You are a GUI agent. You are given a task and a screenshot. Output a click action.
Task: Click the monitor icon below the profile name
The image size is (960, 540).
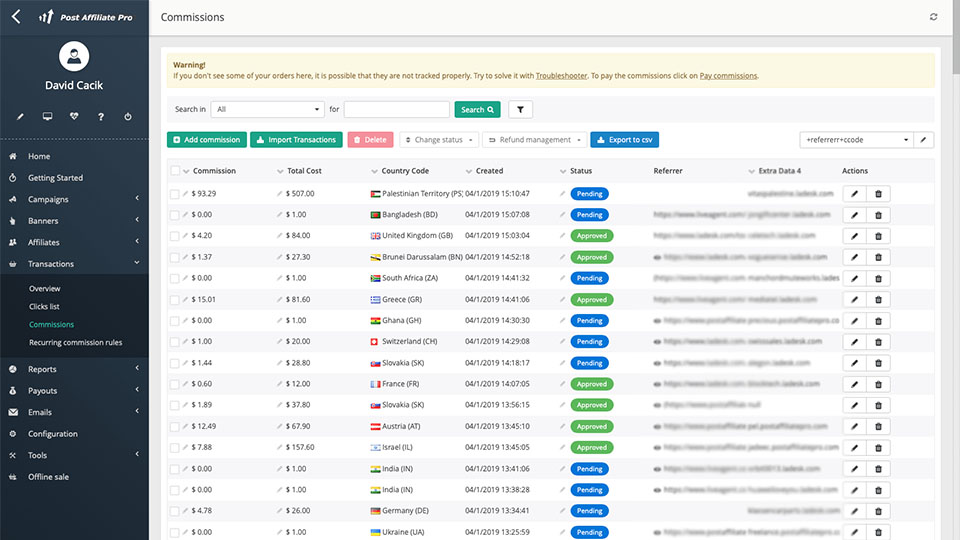coord(47,117)
